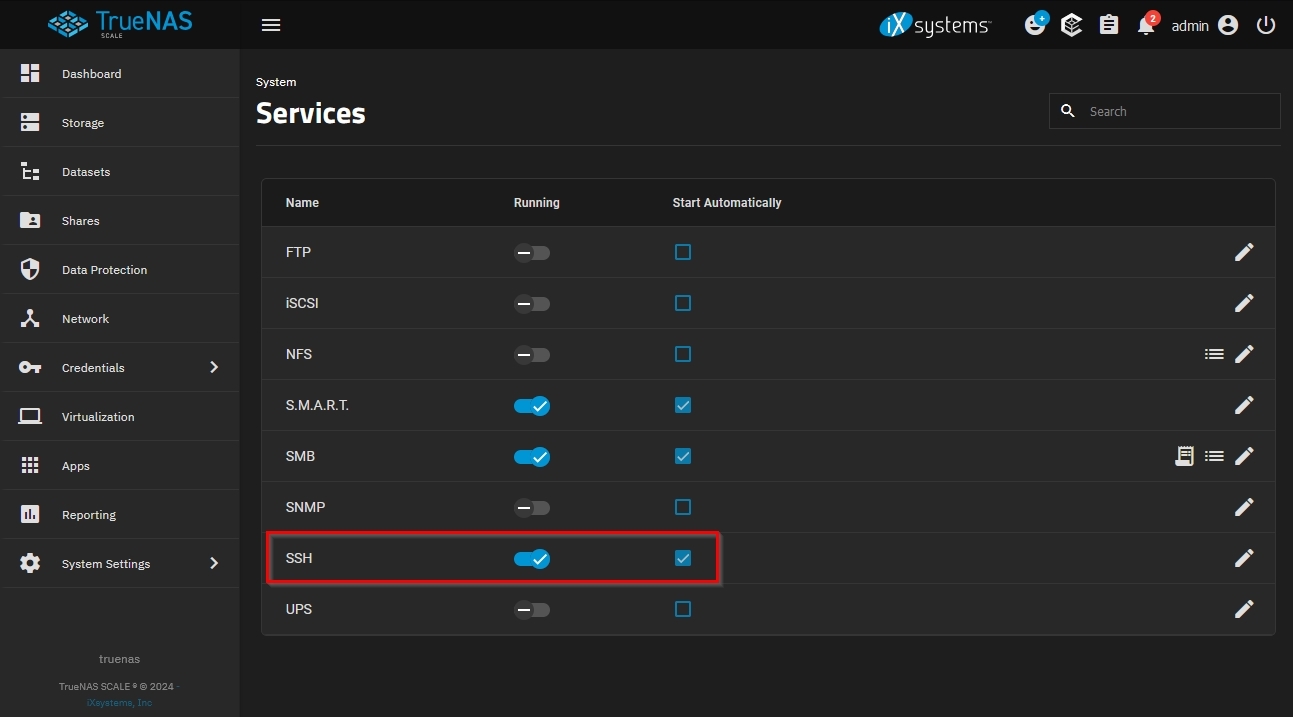Open the alerts bell notifications
This screenshot has height=717, width=1293.
point(1147,25)
